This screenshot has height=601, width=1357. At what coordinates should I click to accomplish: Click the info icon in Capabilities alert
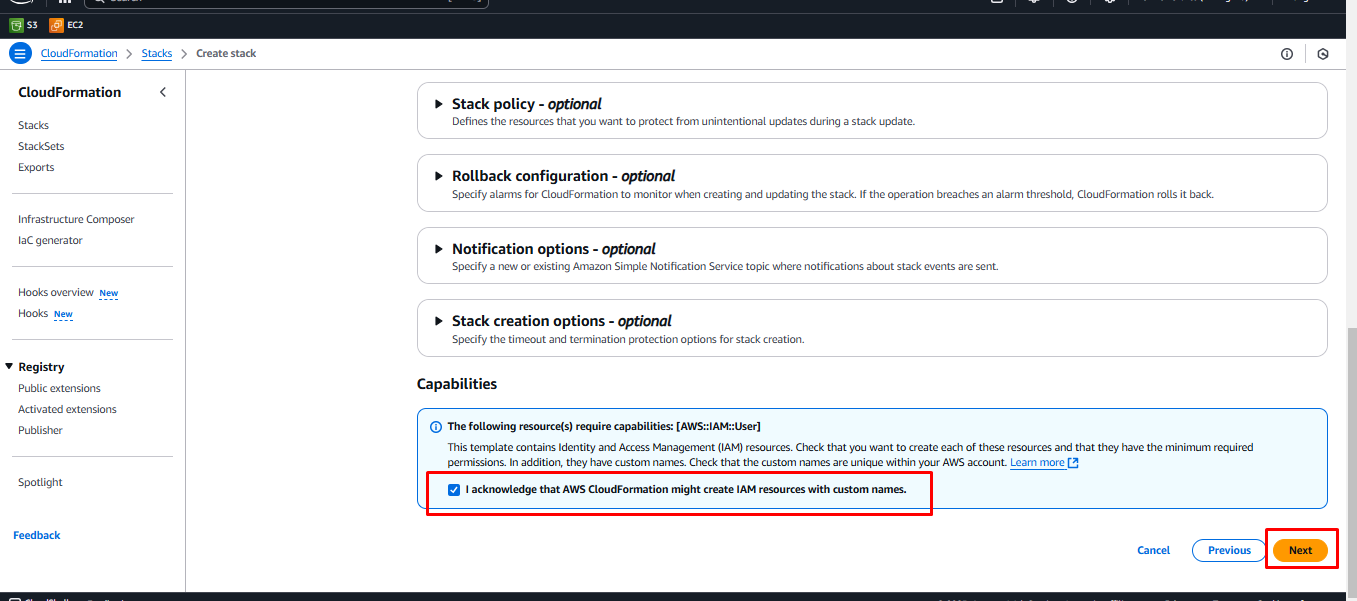coord(436,427)
